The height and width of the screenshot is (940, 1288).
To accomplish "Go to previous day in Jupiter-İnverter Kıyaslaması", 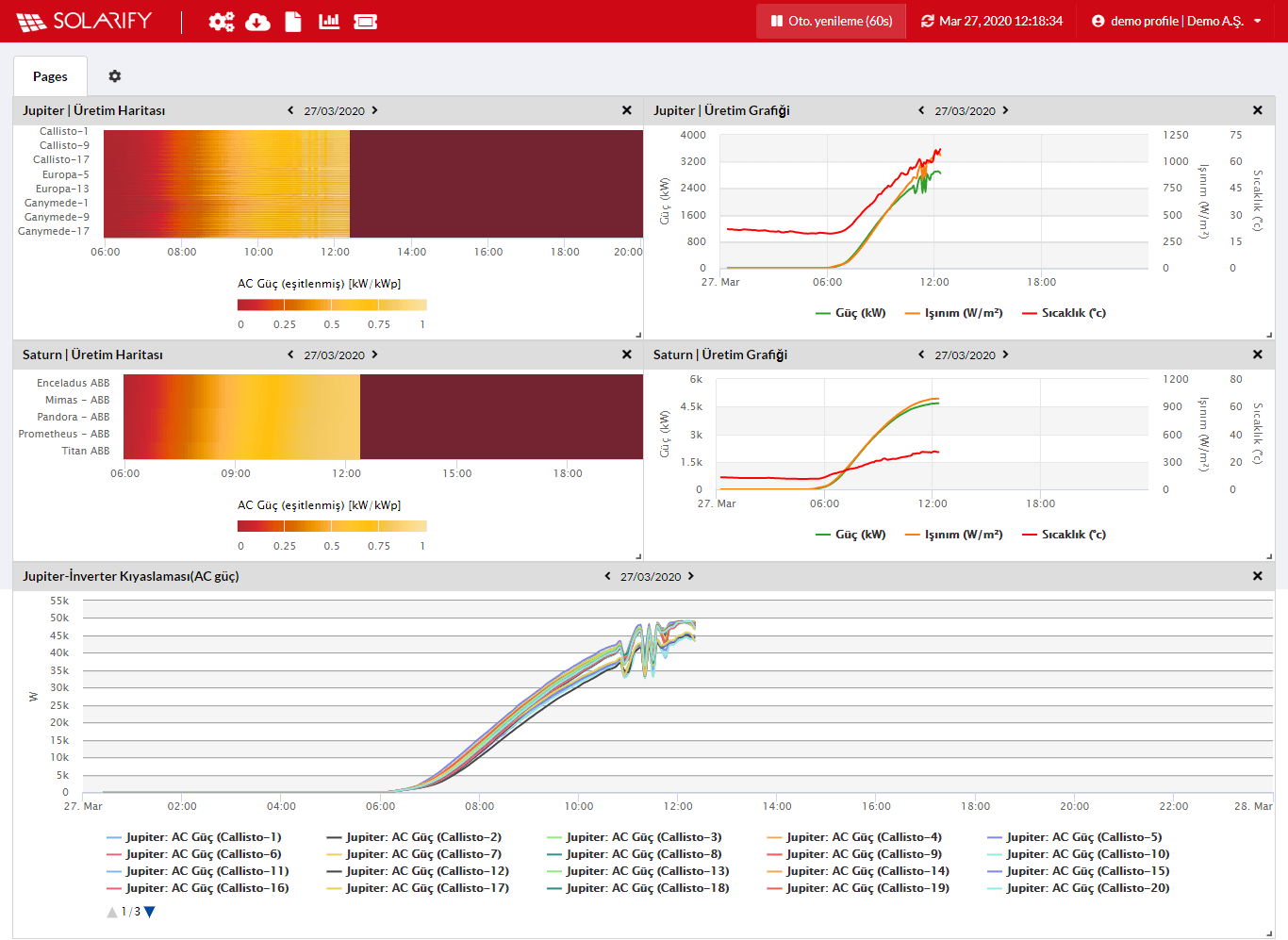I will pos(607,576).
